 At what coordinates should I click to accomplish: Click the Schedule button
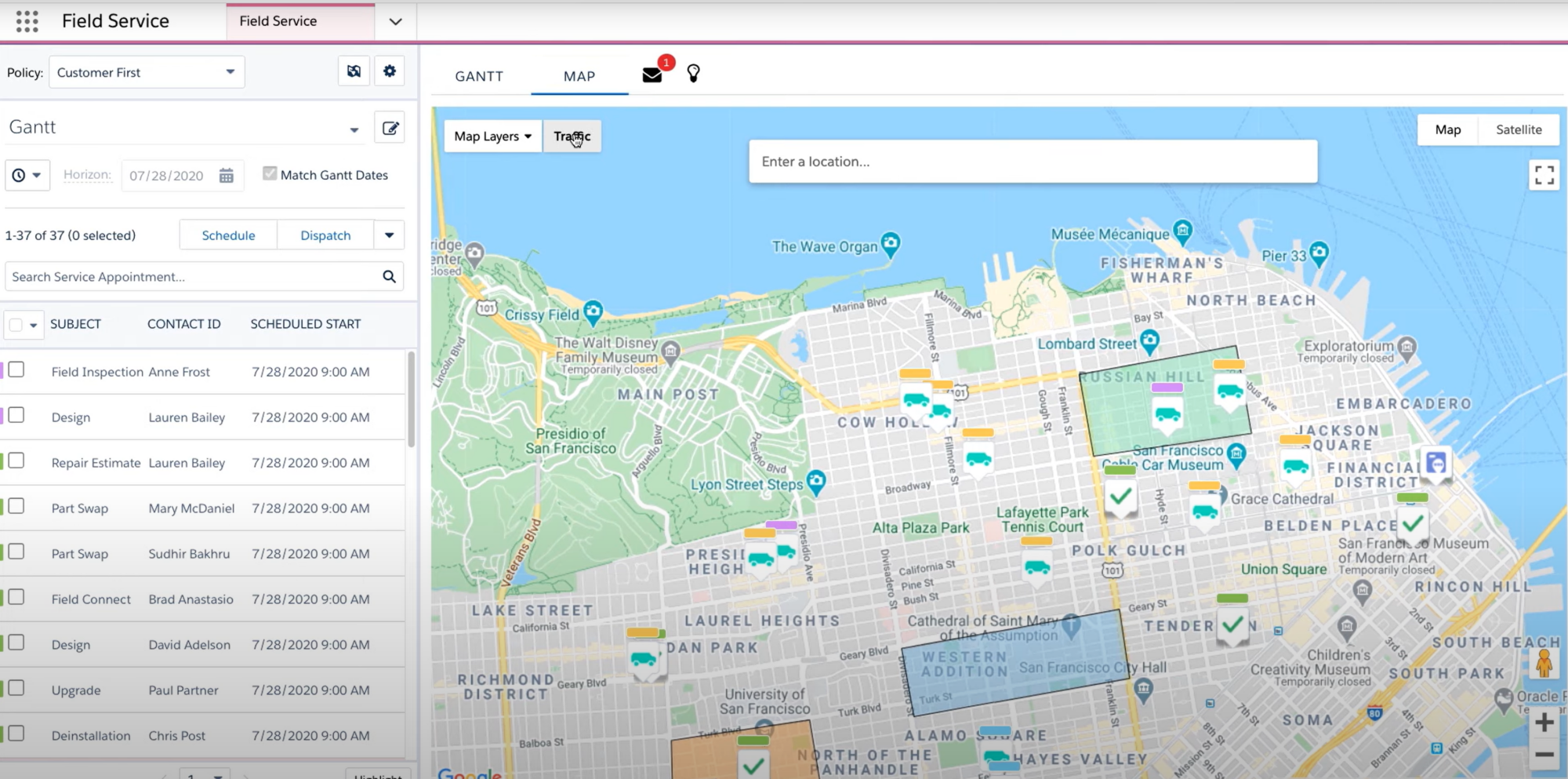[x=228, y=235]
